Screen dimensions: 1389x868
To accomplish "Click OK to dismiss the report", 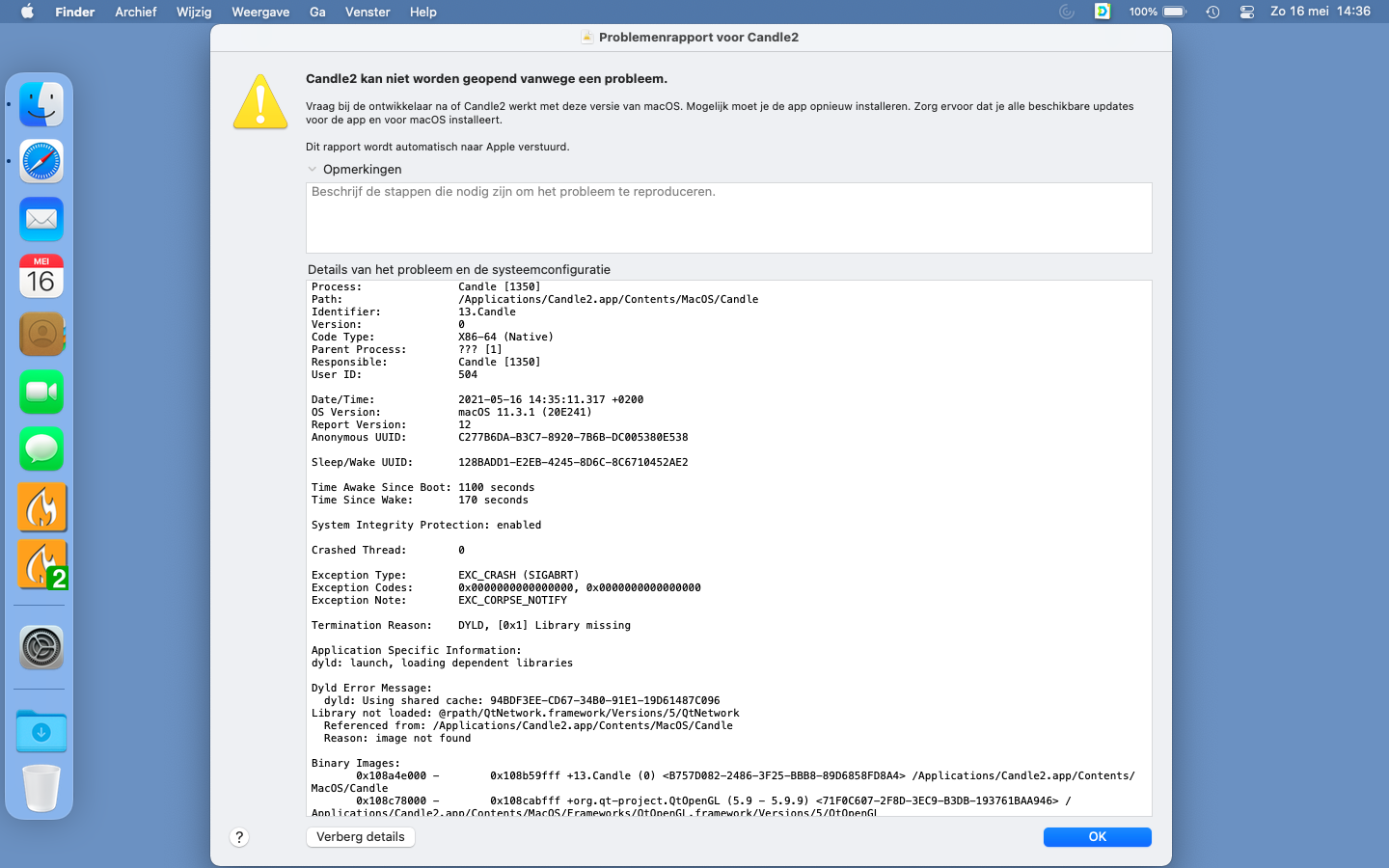I will [1098, 837].
